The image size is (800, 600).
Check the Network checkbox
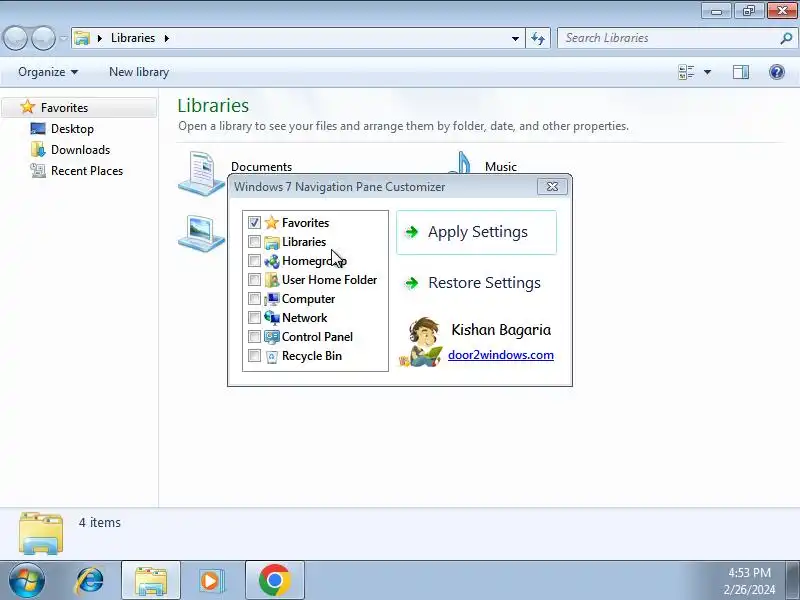pyautogui.click(x=254, y=317)
